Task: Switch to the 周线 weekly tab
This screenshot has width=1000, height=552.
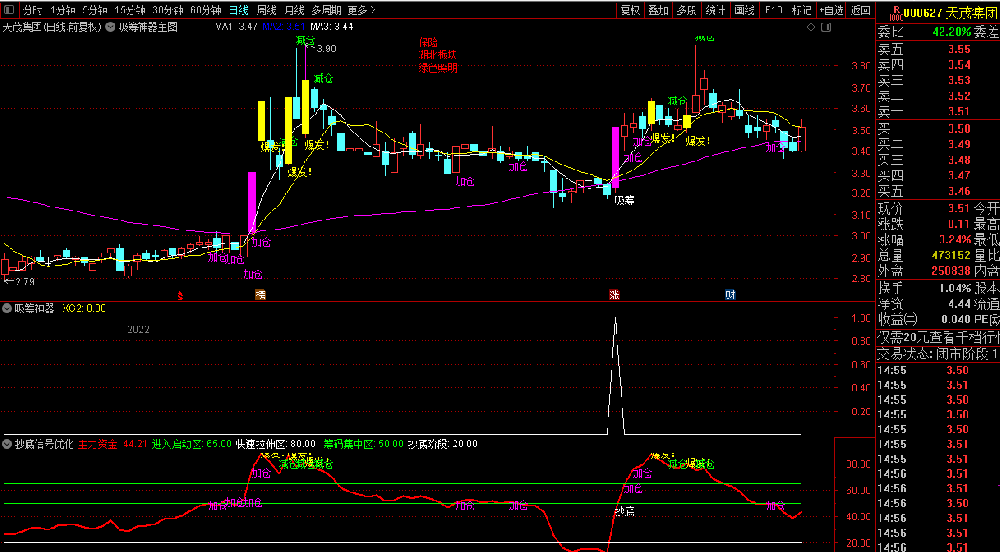Action: (x=266, y=10)
